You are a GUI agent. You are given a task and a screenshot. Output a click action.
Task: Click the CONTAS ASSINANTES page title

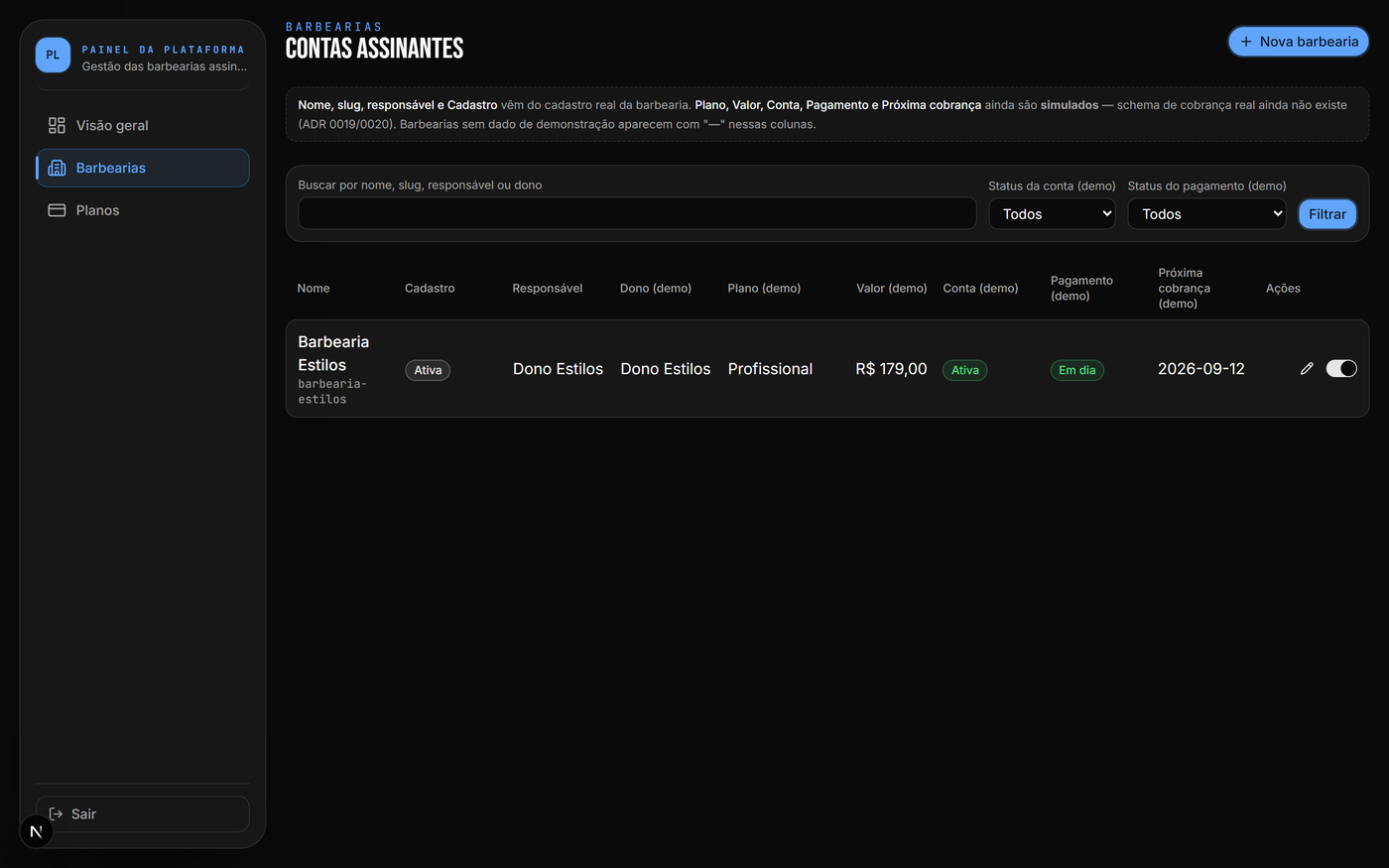pos(374,48)
